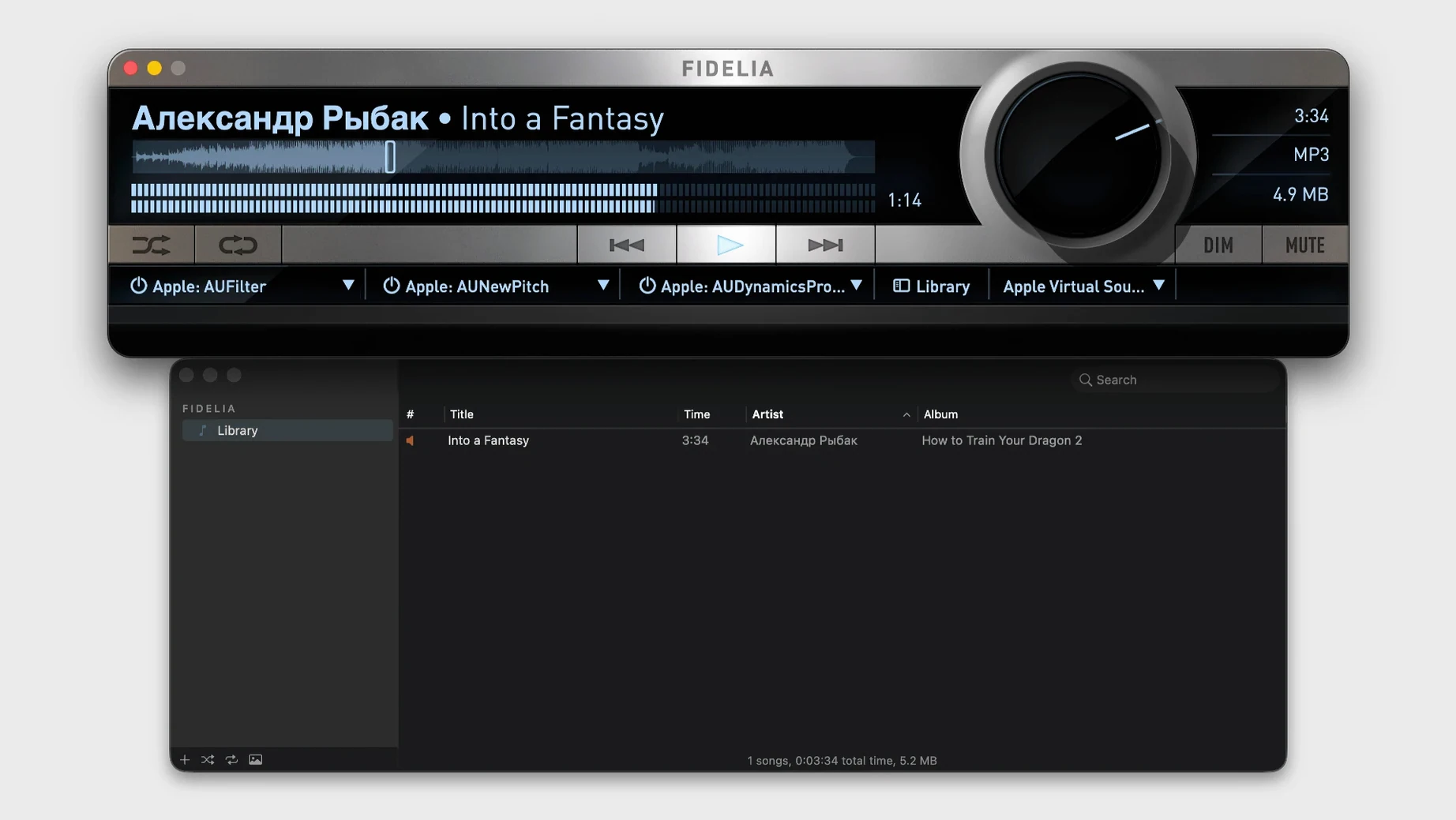Click the MP3 format label

pyautogui.click(x=1311, y=155)
